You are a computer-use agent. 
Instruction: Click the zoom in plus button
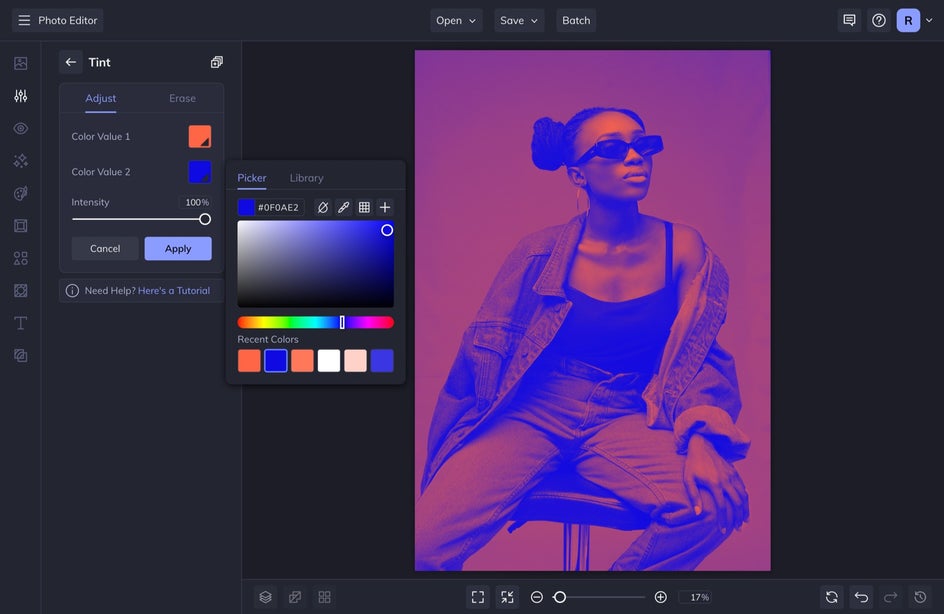(660, 597)
